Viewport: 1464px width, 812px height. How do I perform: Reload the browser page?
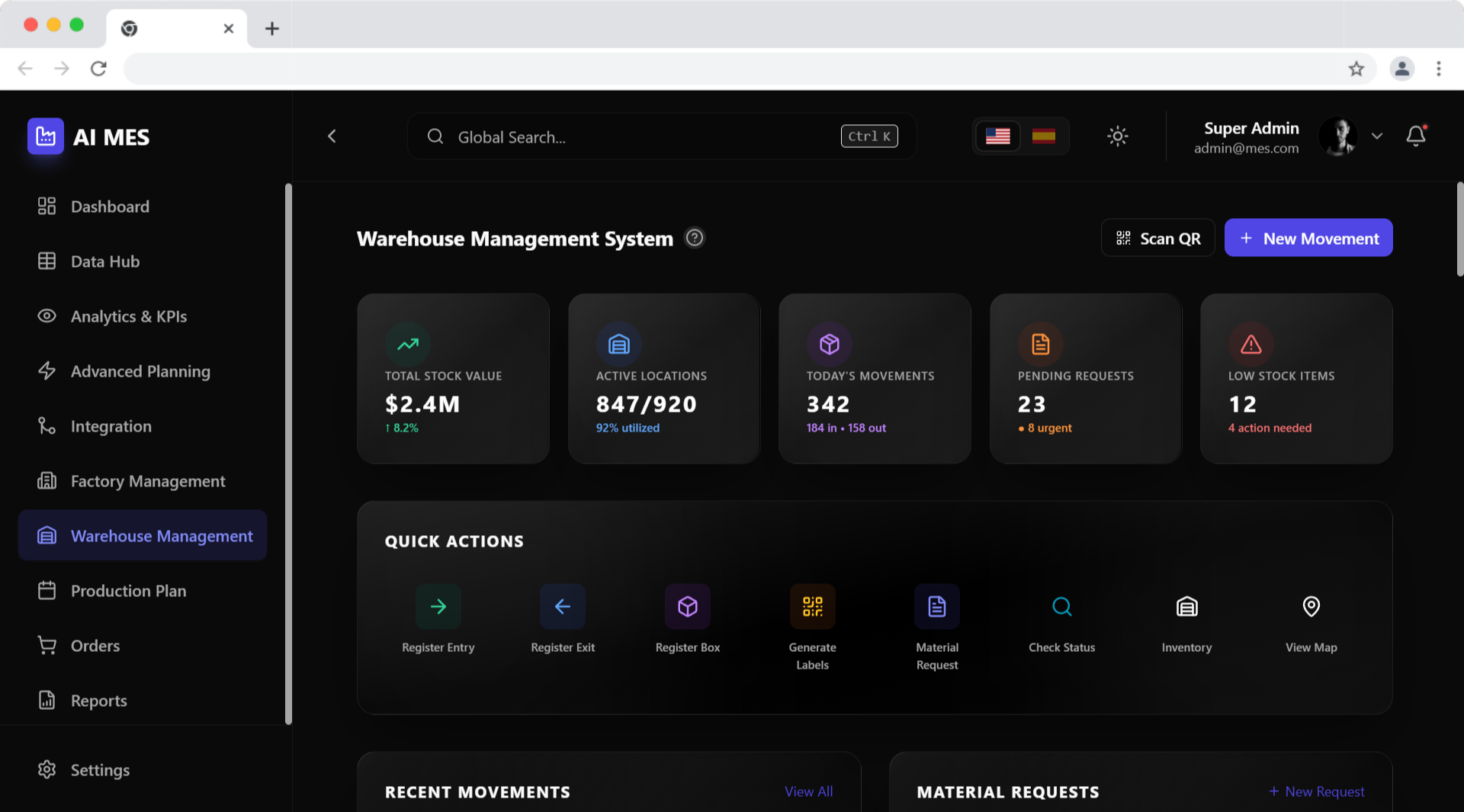coord(98,69)
